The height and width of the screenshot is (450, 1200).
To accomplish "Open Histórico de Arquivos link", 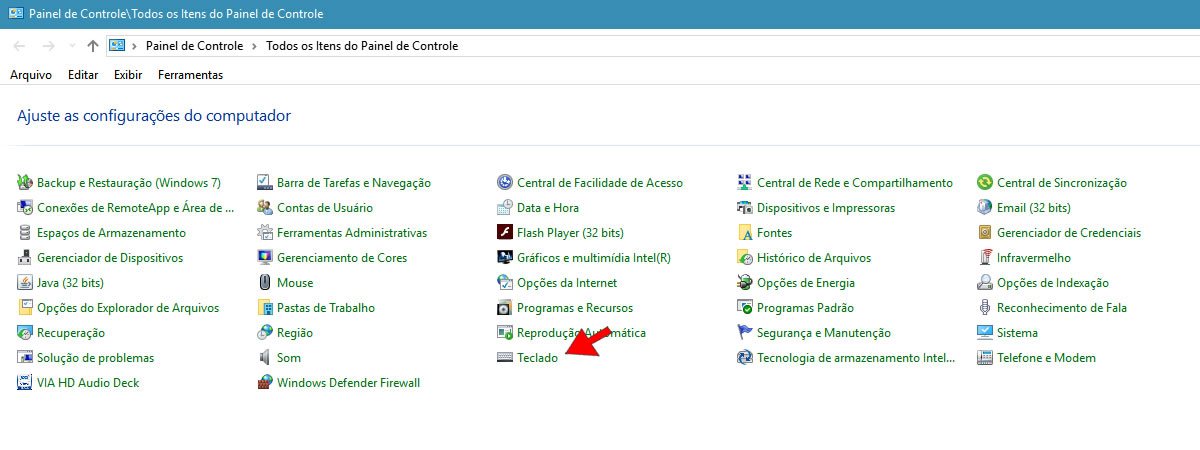I will [x=814, y=258].
